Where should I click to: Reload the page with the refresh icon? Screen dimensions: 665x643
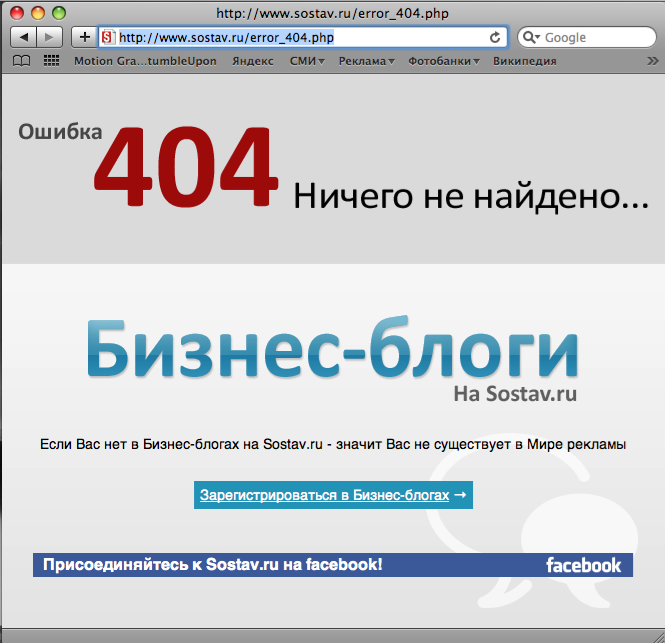pyautogui.click(x=494, y=37)
